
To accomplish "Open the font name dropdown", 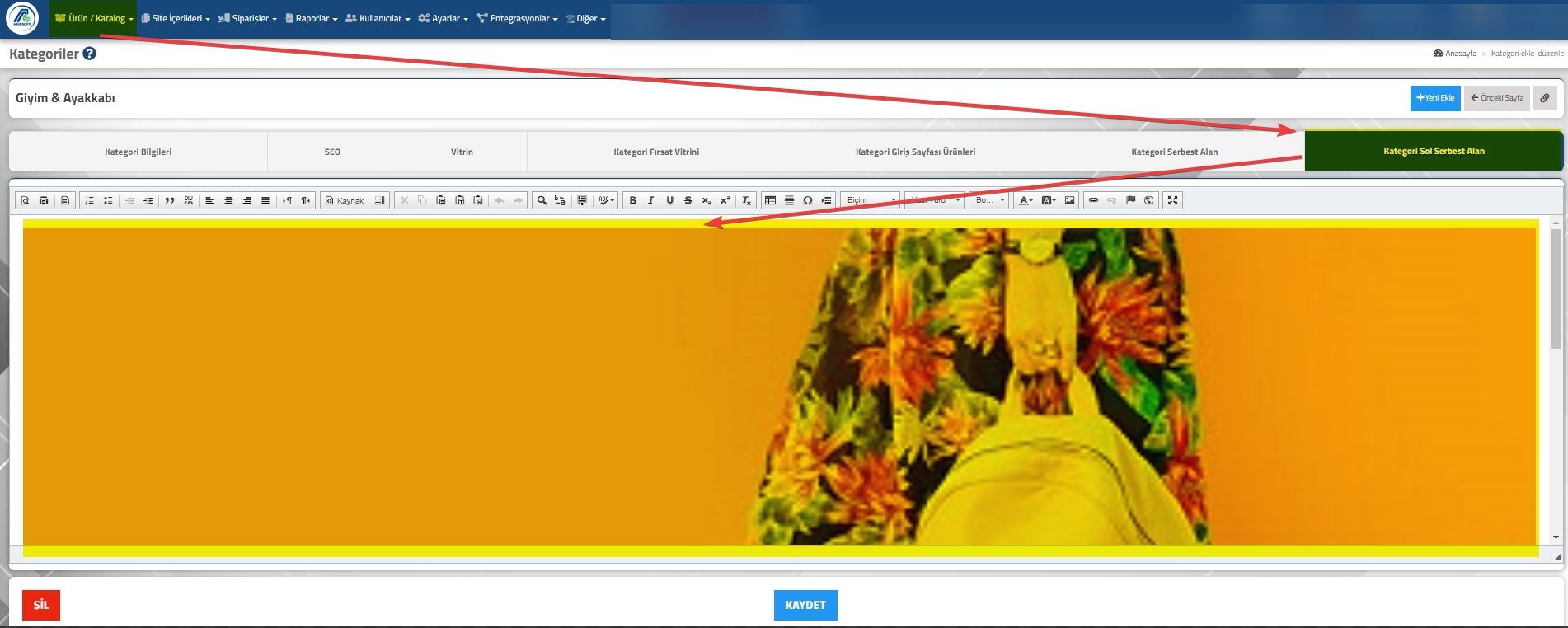I will [935, 200].
